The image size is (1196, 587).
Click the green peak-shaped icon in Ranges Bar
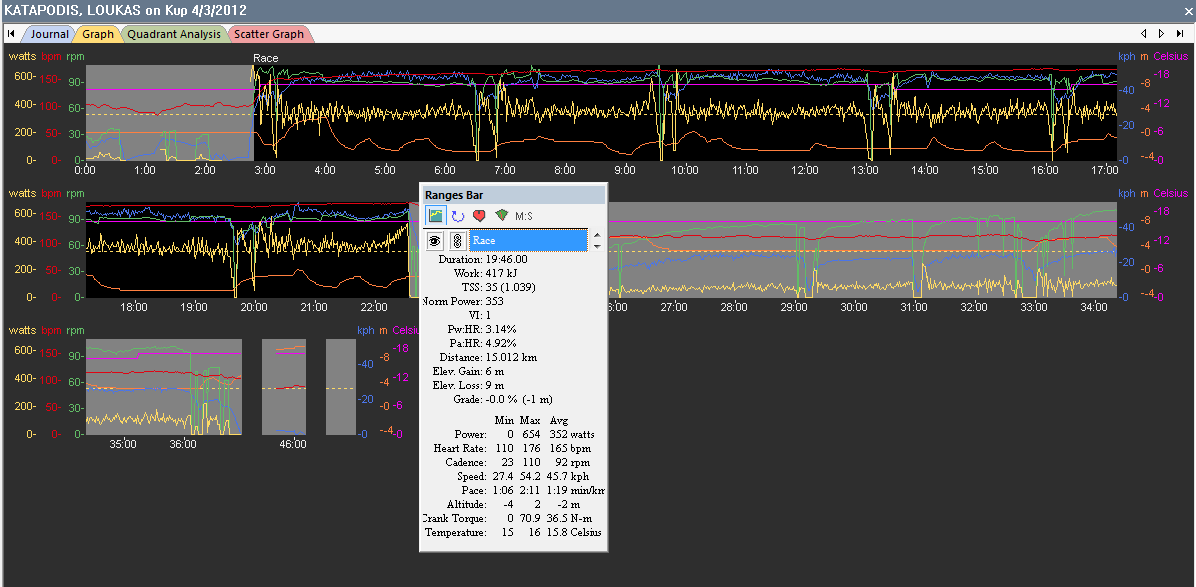pyautogui.click(x=502, y=215)
